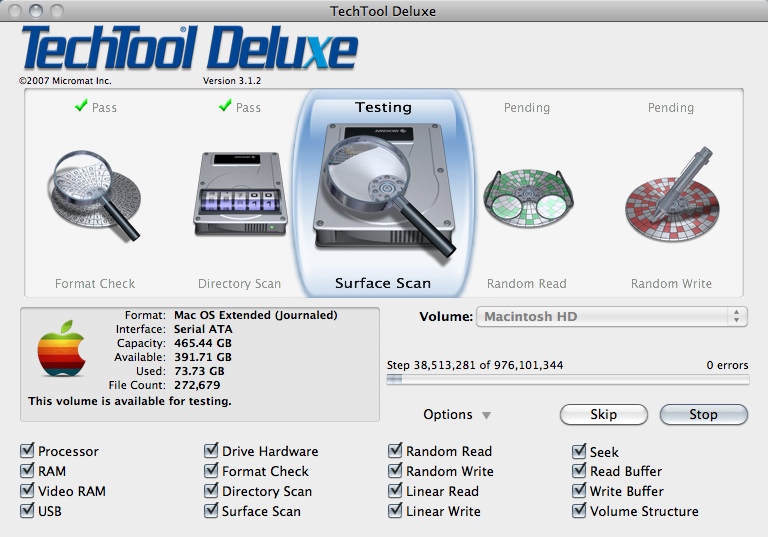Click 'This volume is available for testing.'
Viewport: 768px width, 537px height.
(130, 401)
